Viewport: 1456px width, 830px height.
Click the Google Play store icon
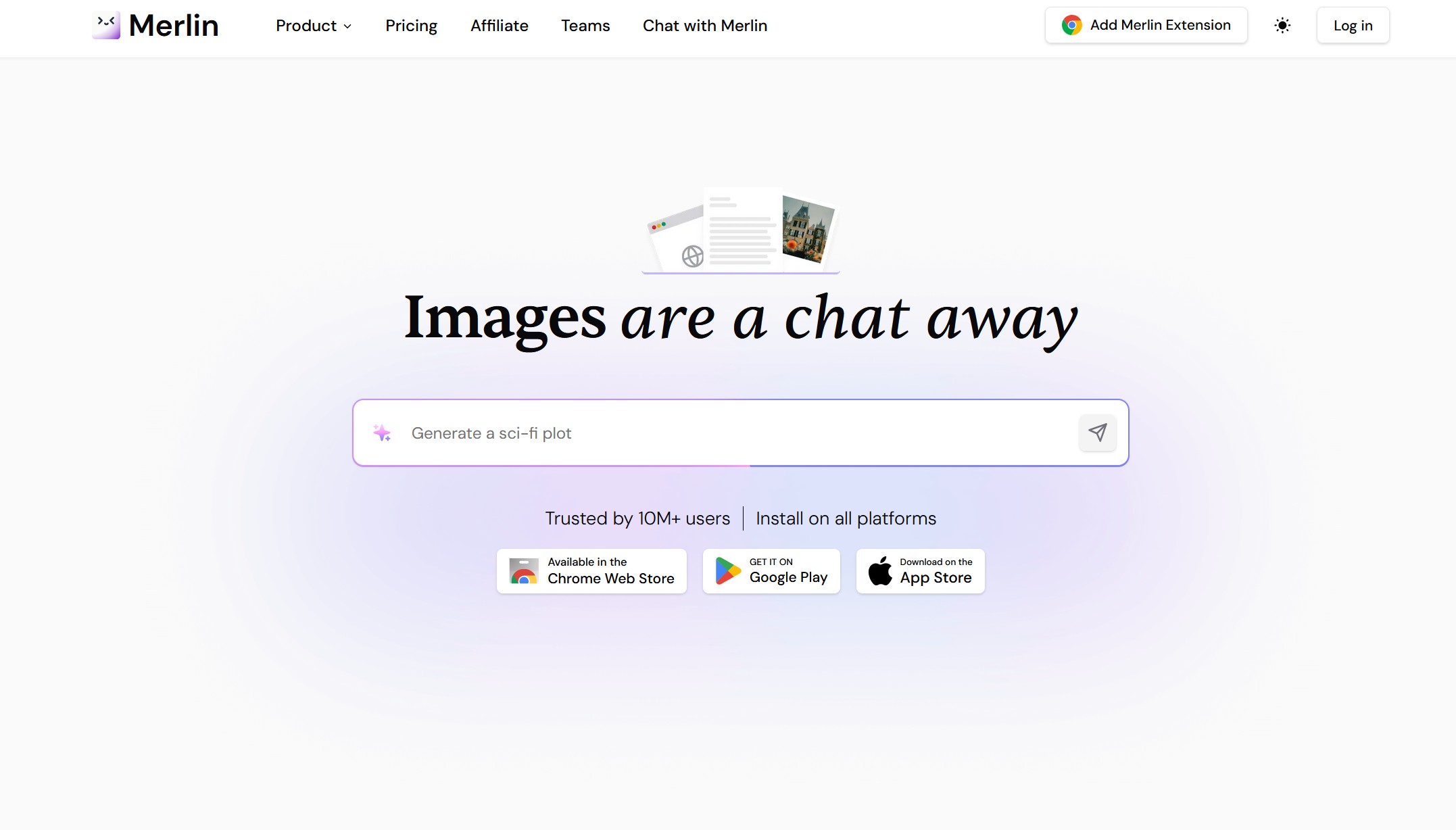(726, 571)
